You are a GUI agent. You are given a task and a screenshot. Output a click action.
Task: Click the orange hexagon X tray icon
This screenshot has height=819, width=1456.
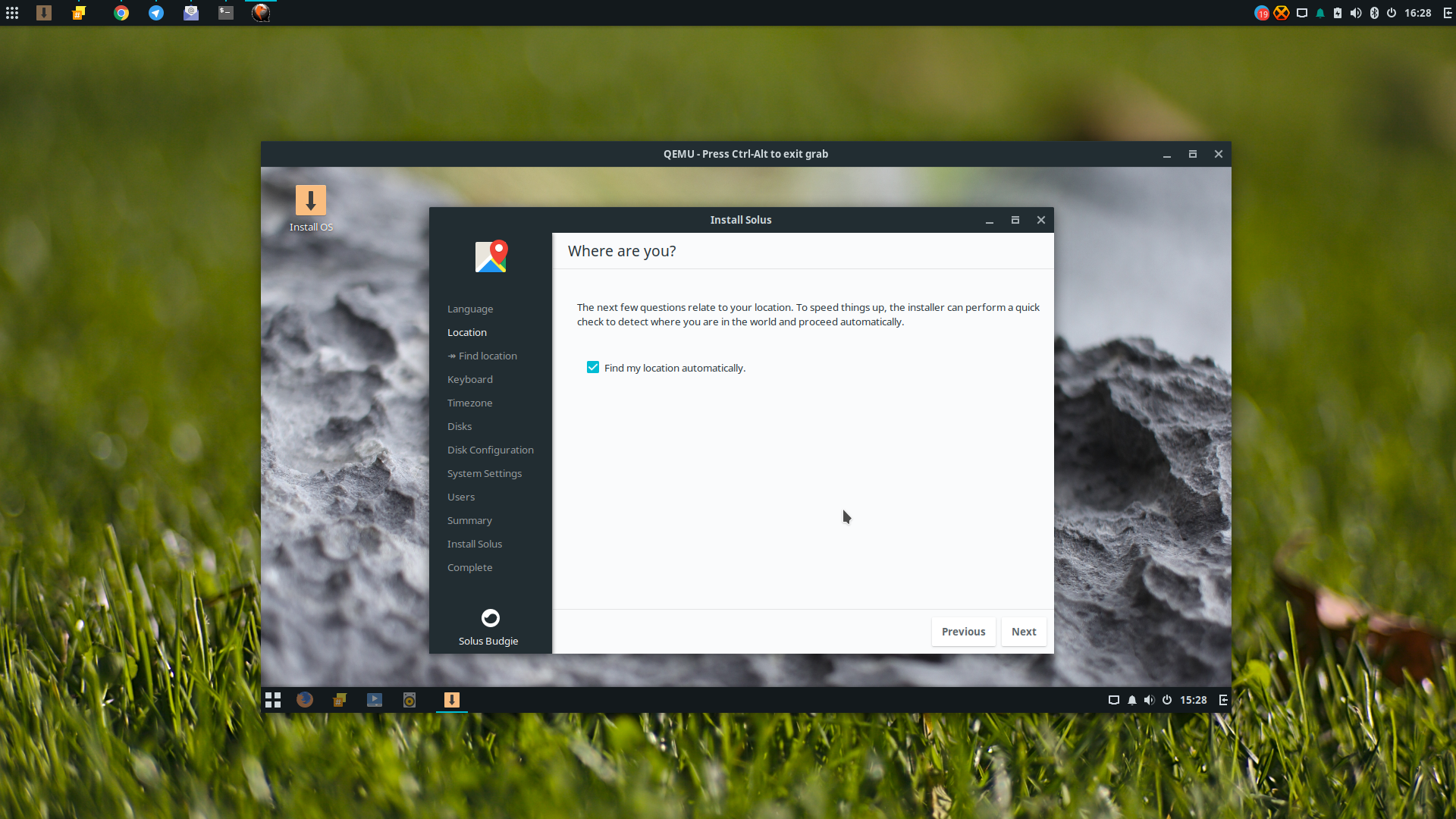click(x=1282, y=13)
